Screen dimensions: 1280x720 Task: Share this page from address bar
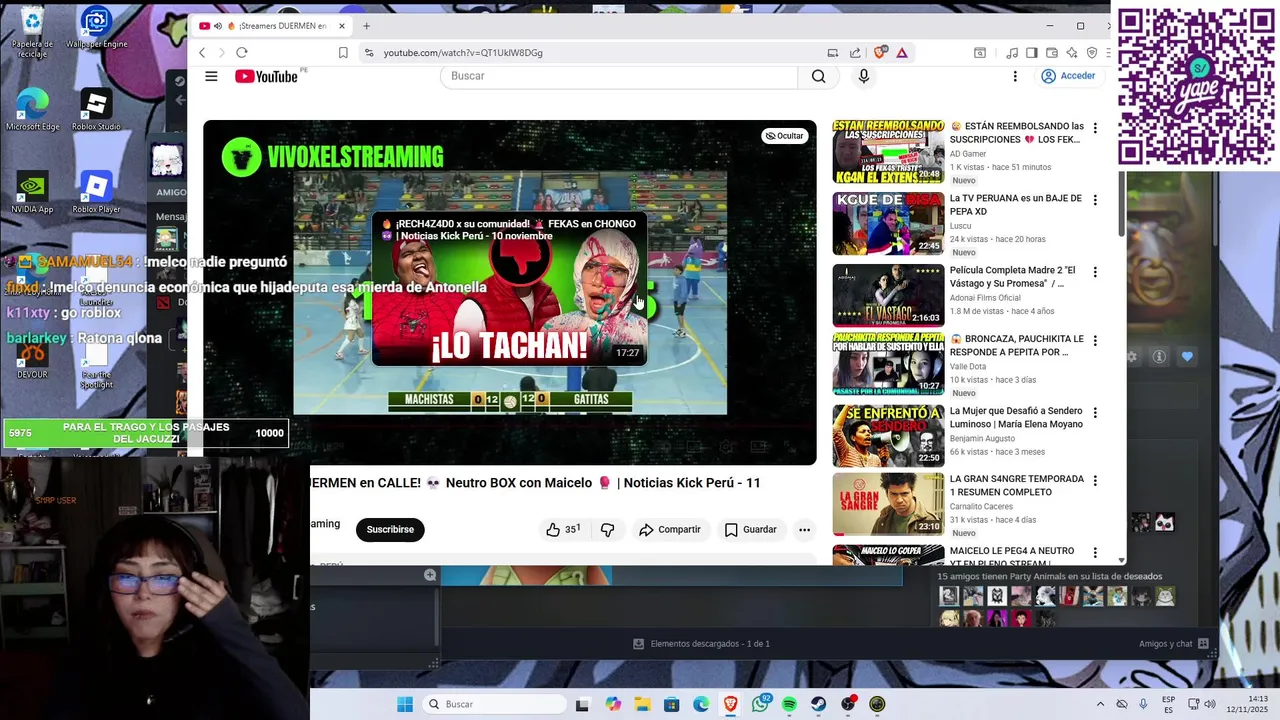tap(855, 52)
